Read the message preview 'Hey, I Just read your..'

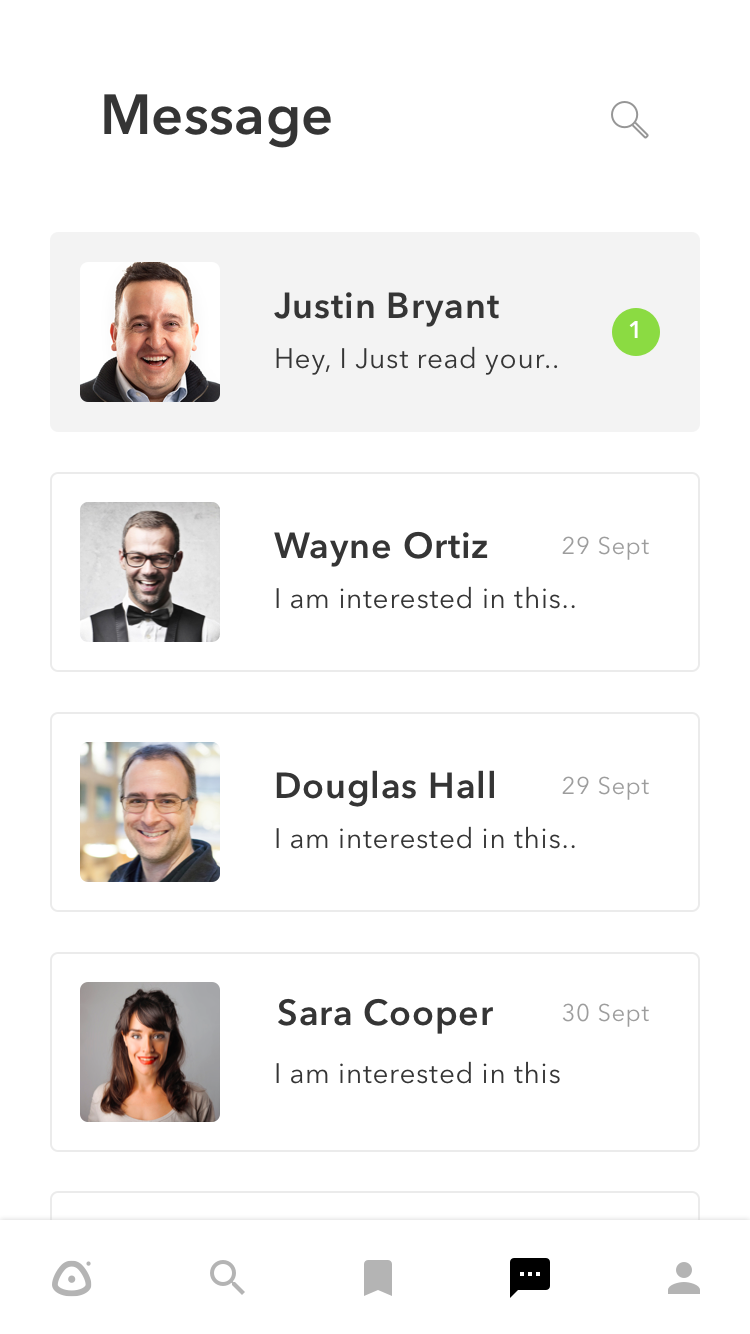[416, 360]
